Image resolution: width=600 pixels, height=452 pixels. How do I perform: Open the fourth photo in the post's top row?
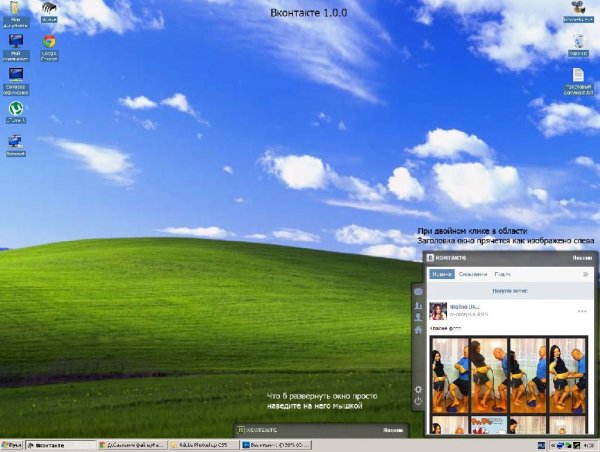coord(567,376)
